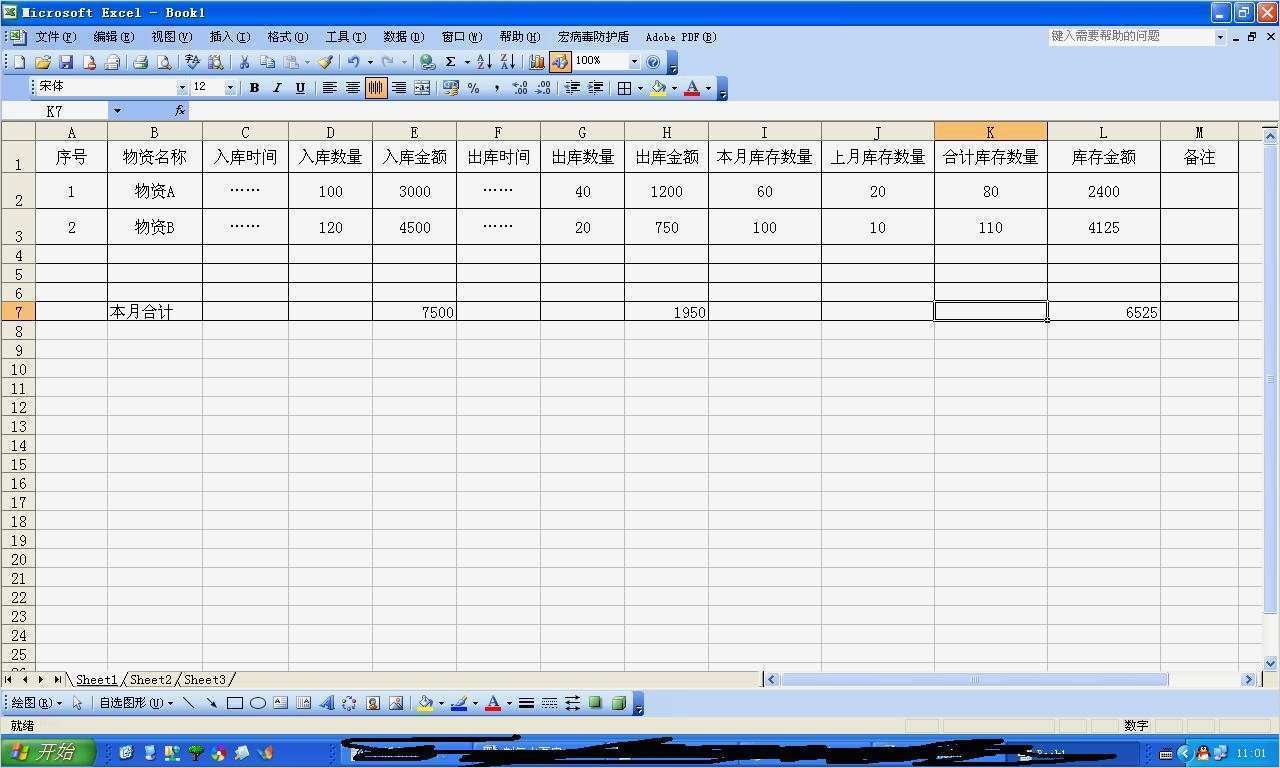This screenshot has height=768, width=1280.
Task: Select cell containing 本月合计
Action: click(x=154, y=311)
